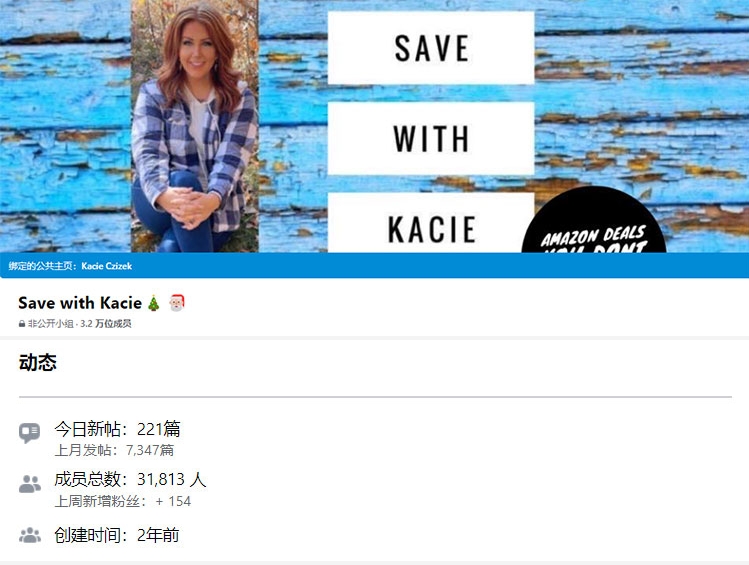Click the group creation time icon
Screen dimensions: 749x565
pos(30,535)
